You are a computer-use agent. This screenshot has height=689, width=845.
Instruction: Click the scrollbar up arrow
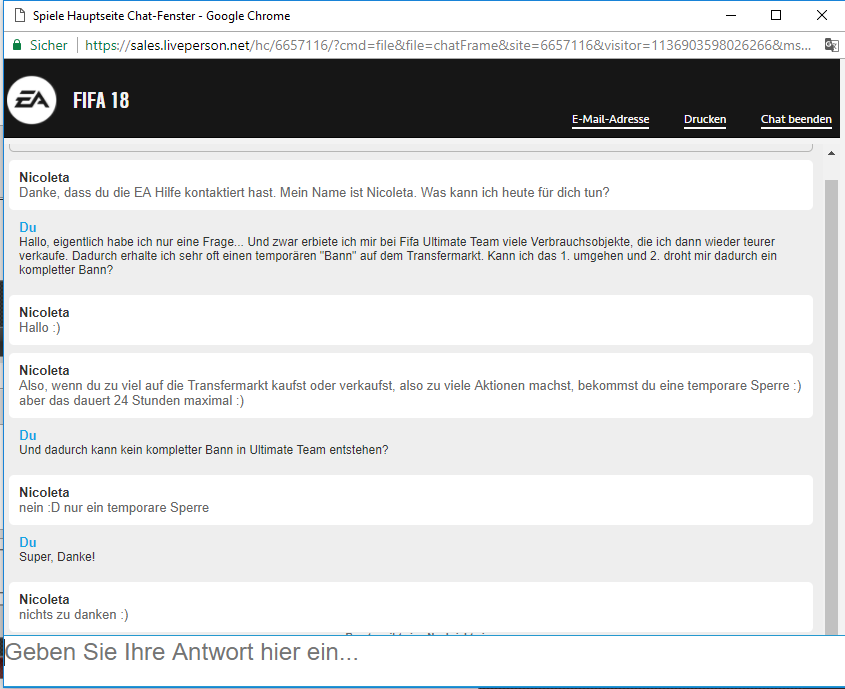point(832,154)
